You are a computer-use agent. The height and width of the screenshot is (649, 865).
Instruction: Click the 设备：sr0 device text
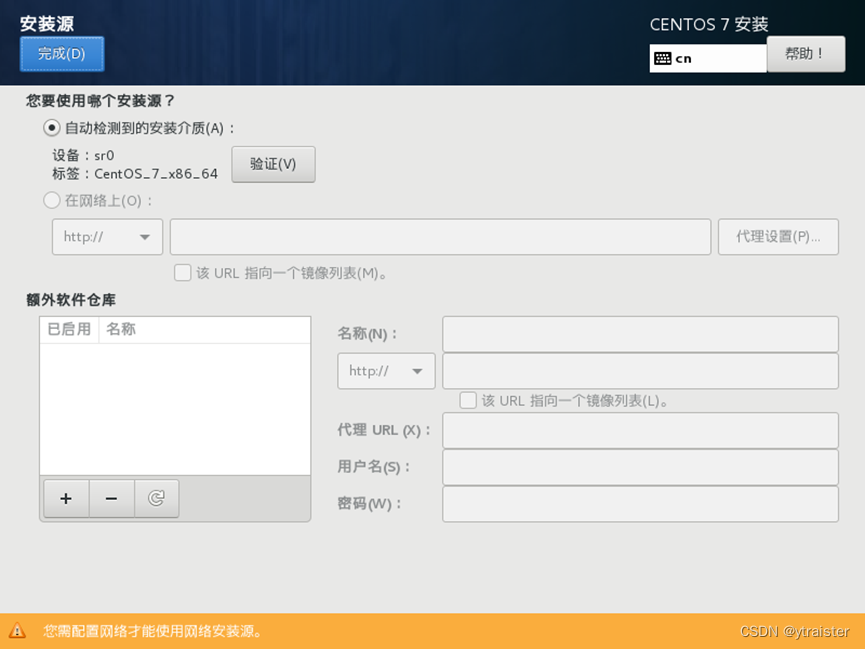click(83, 155)
